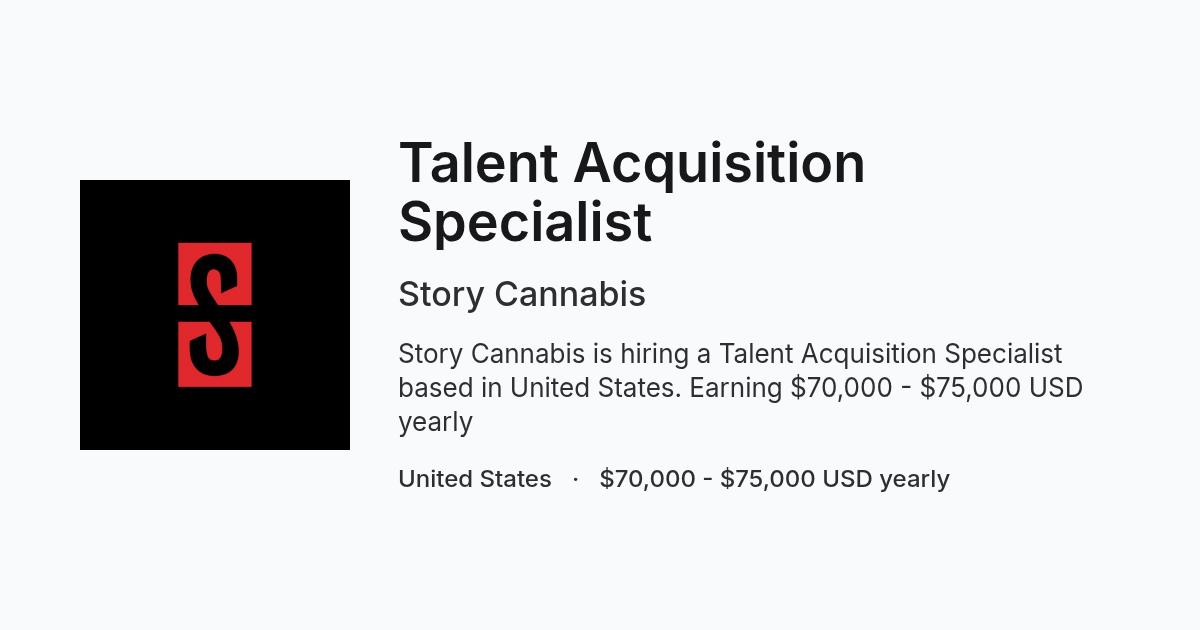Open the Talent Acquisition Specialist job title
This screenshot has width=1200, height=630.
(632, 192)
